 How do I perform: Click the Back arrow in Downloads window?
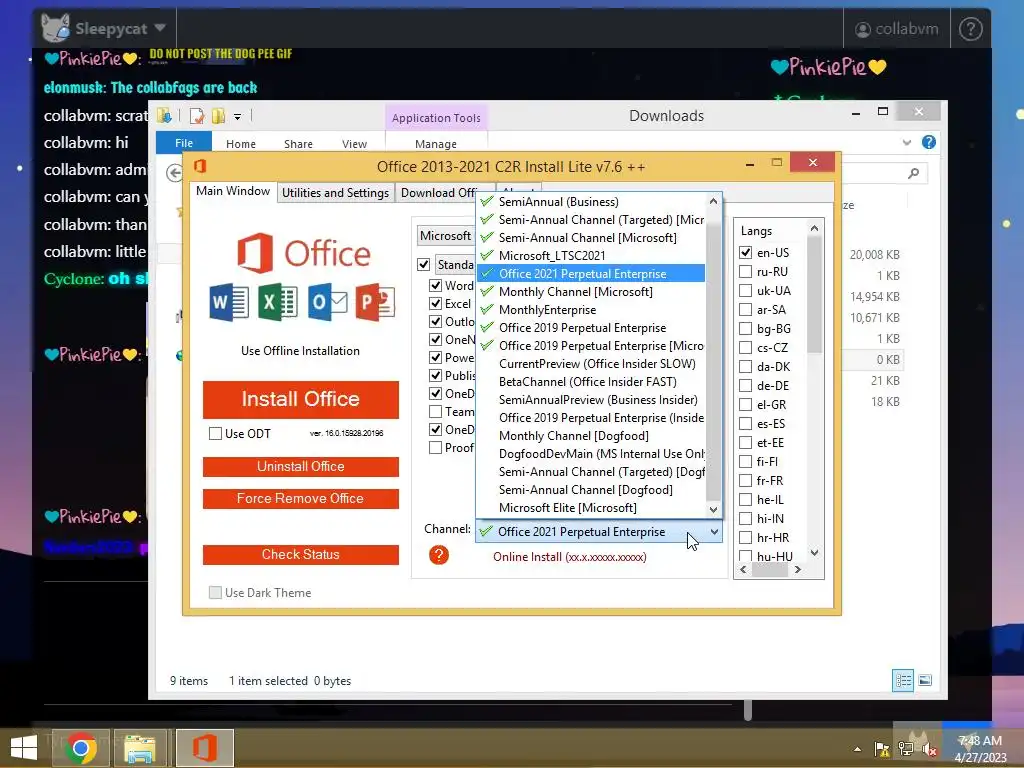174,173
